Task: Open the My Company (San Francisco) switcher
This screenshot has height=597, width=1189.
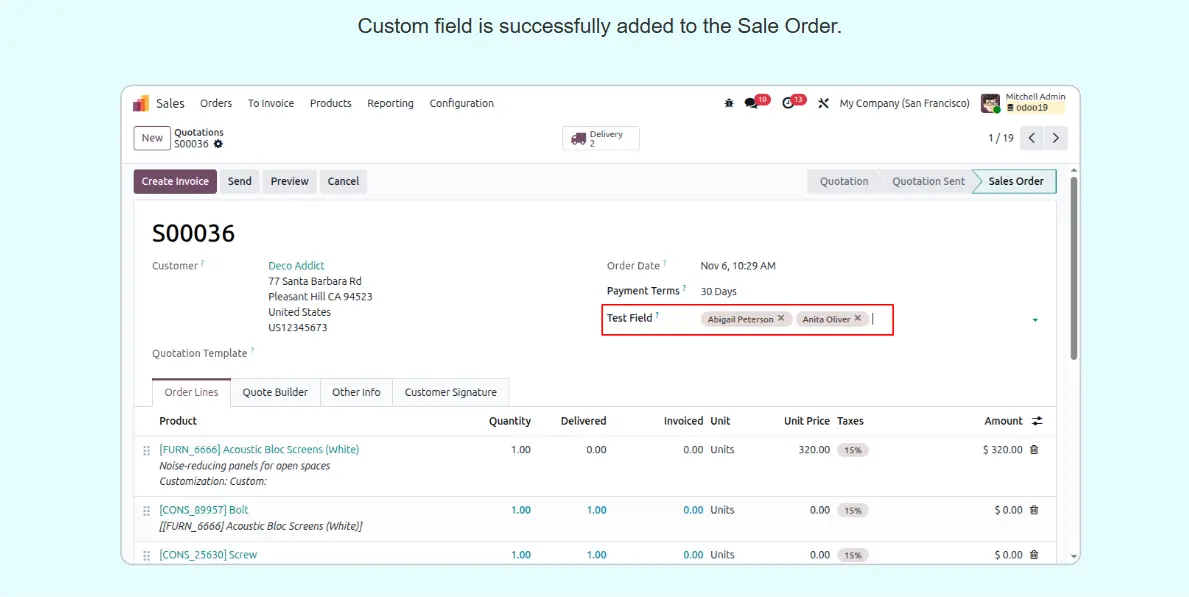Action: (904, 103)
